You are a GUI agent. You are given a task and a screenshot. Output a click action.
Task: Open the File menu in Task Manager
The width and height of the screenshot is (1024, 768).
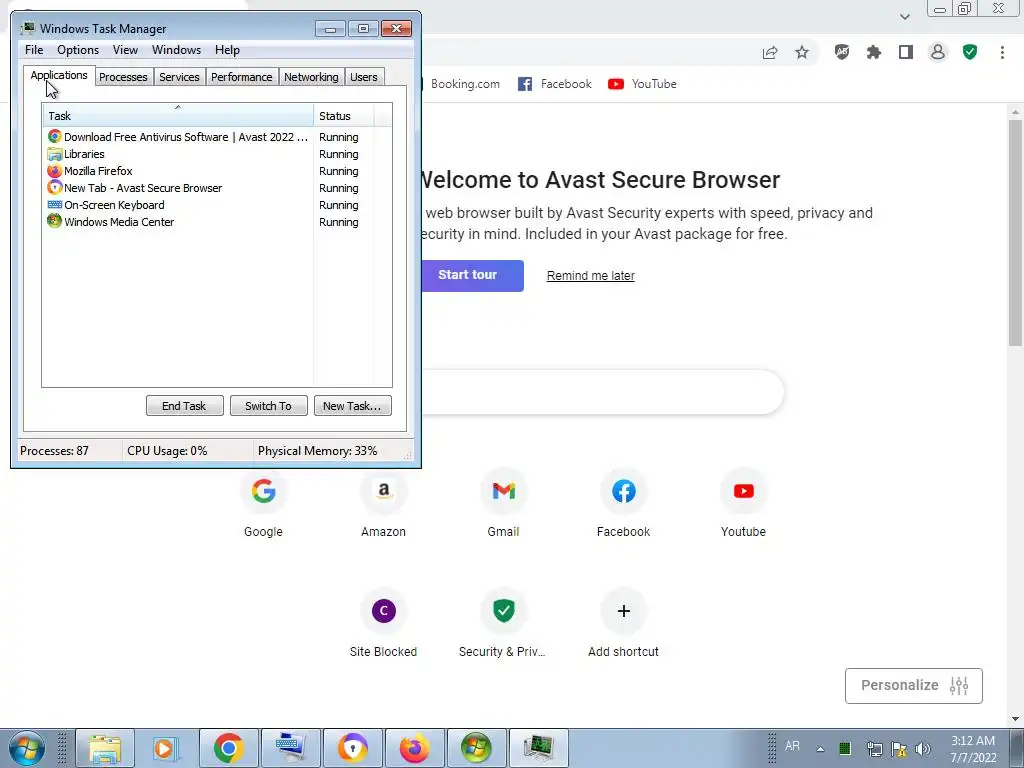34,50
